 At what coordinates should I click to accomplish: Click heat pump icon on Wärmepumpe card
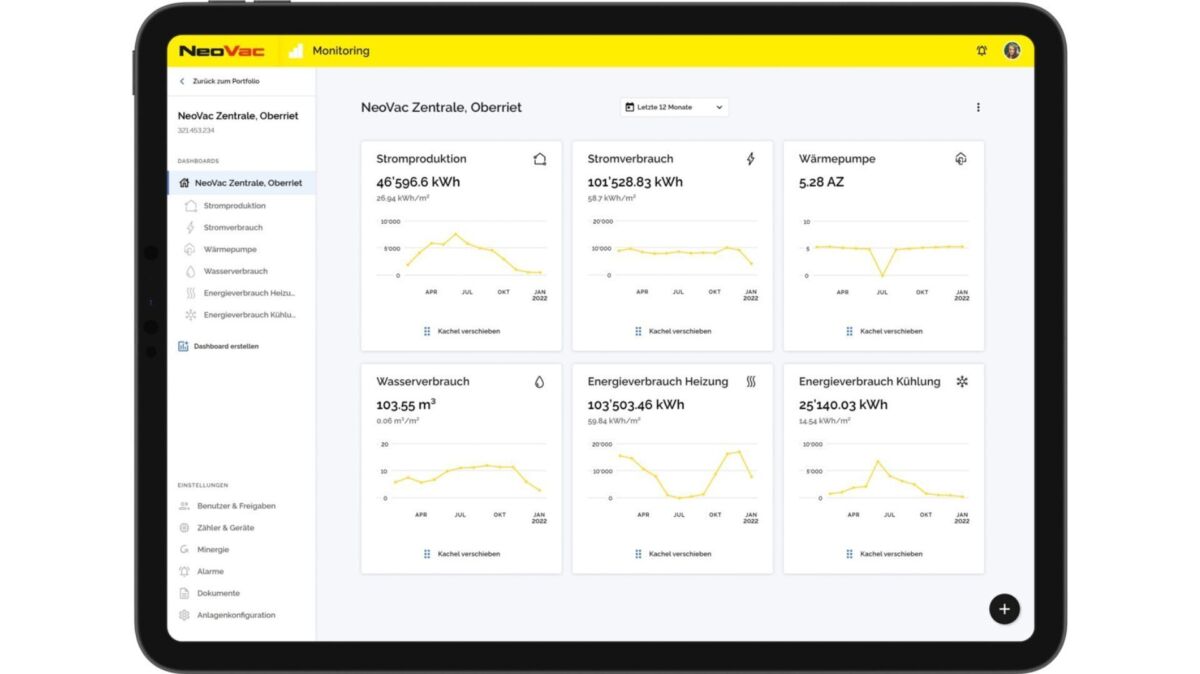pos(961,159)
